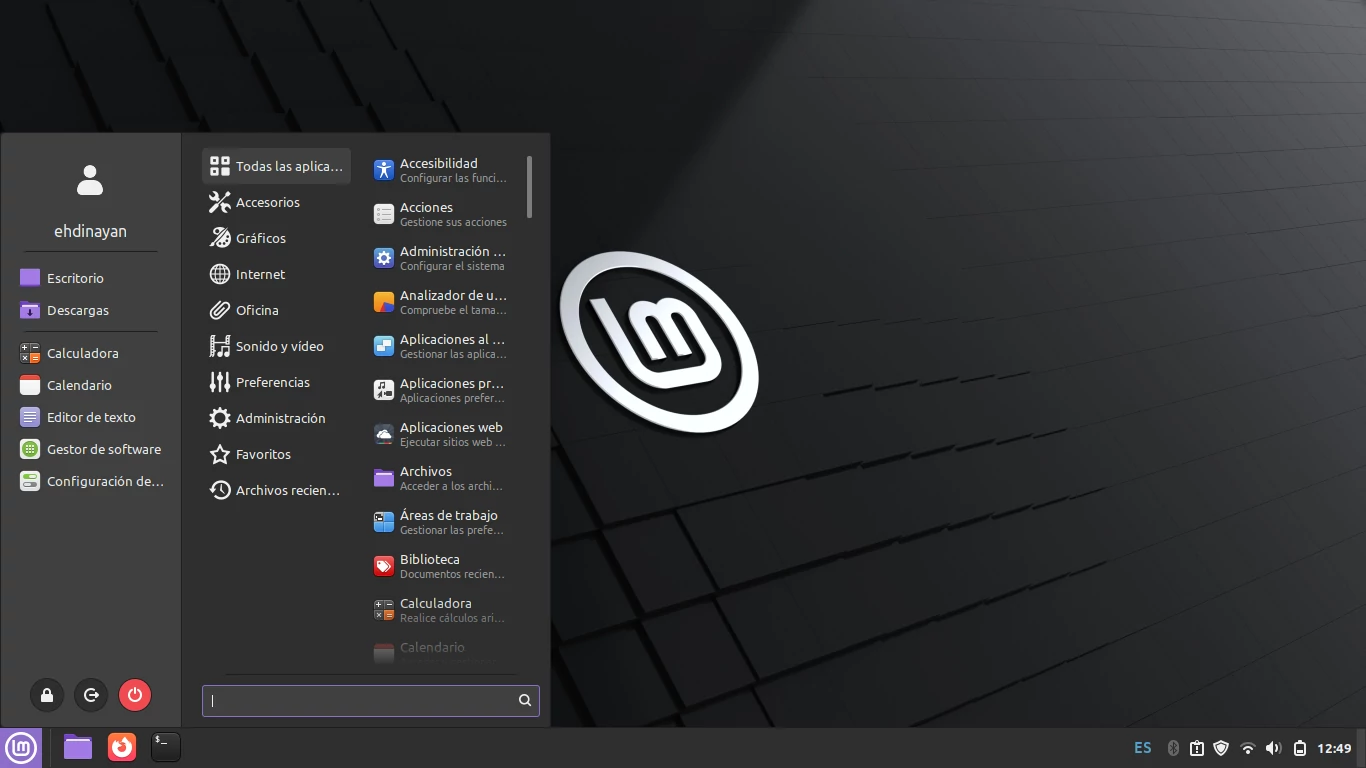Click inside the application search field

point(360,701)
